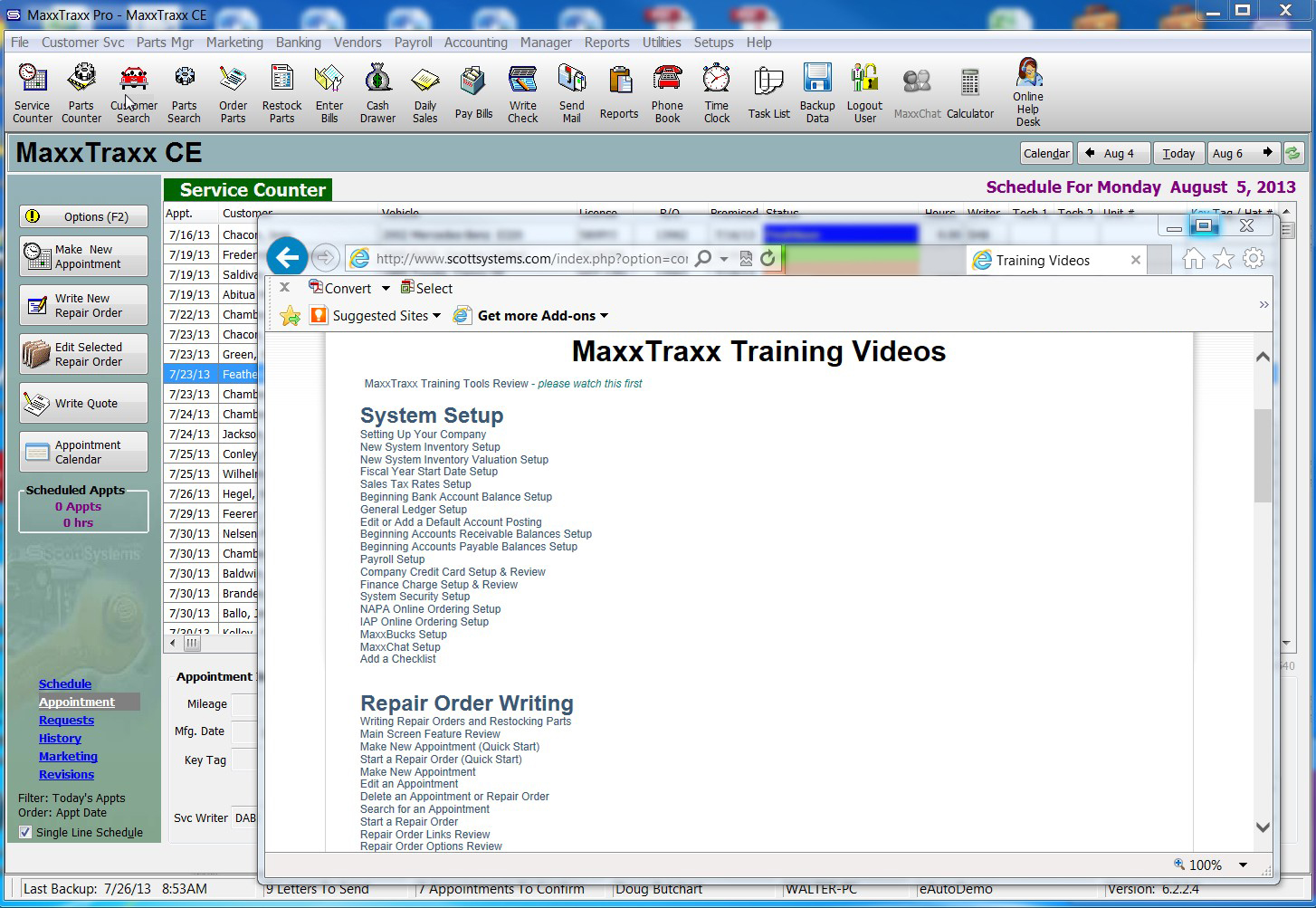
Task: Toggle the Single Line Schedule checkbox
Action: 25,832
